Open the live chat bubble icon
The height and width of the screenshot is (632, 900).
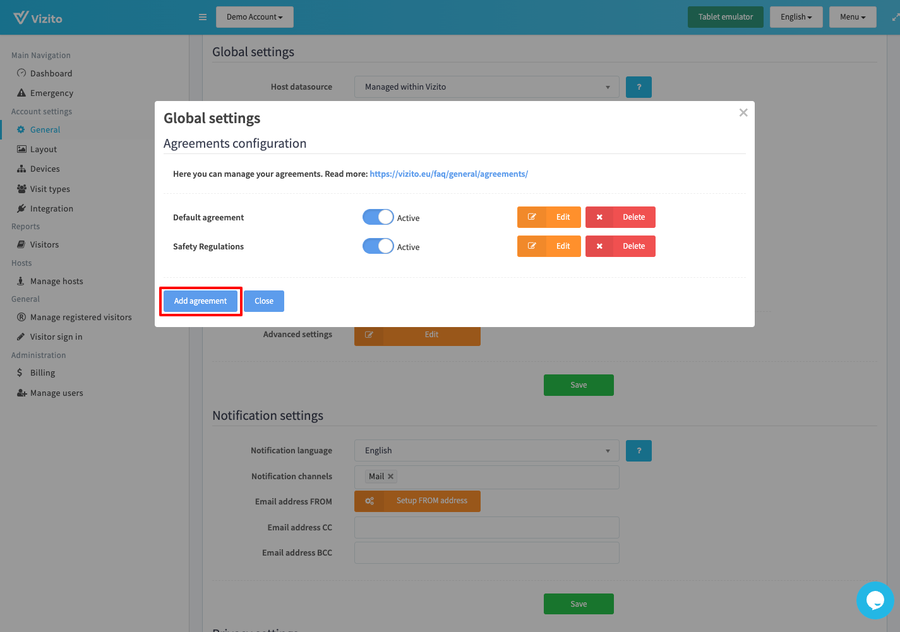875,600
